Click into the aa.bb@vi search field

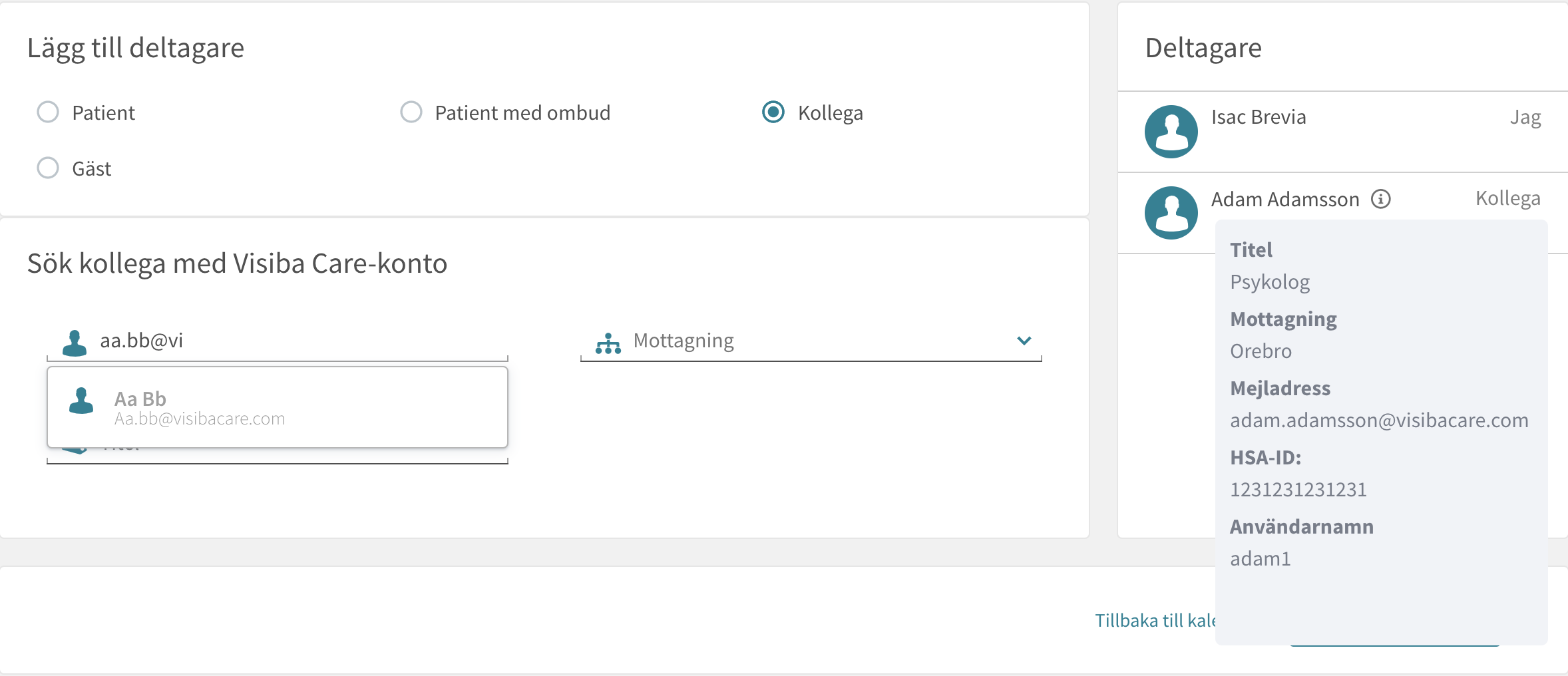[278, 341]
